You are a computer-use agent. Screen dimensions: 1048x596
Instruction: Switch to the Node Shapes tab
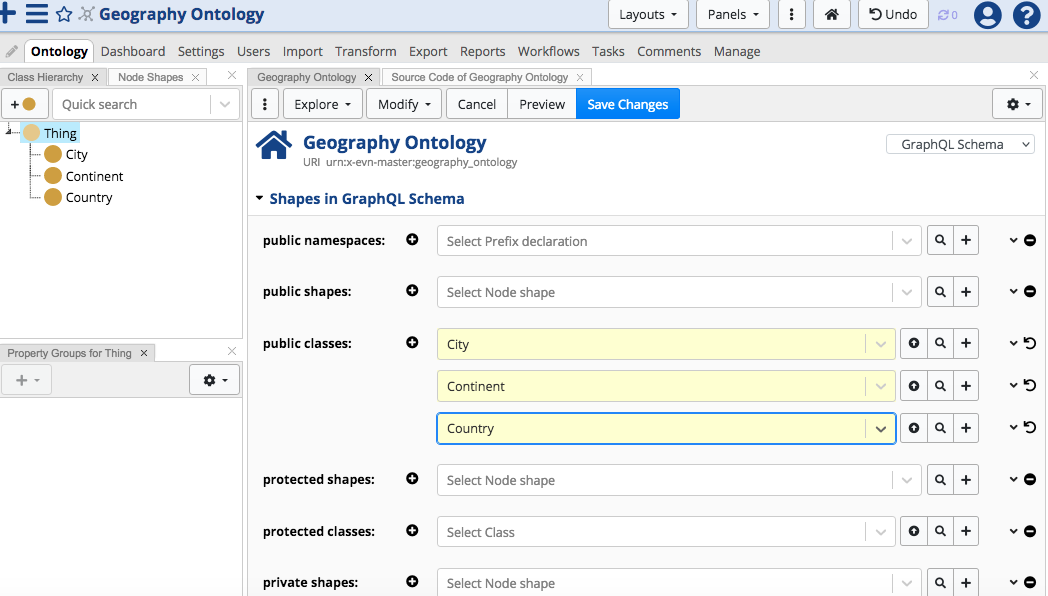149,76
